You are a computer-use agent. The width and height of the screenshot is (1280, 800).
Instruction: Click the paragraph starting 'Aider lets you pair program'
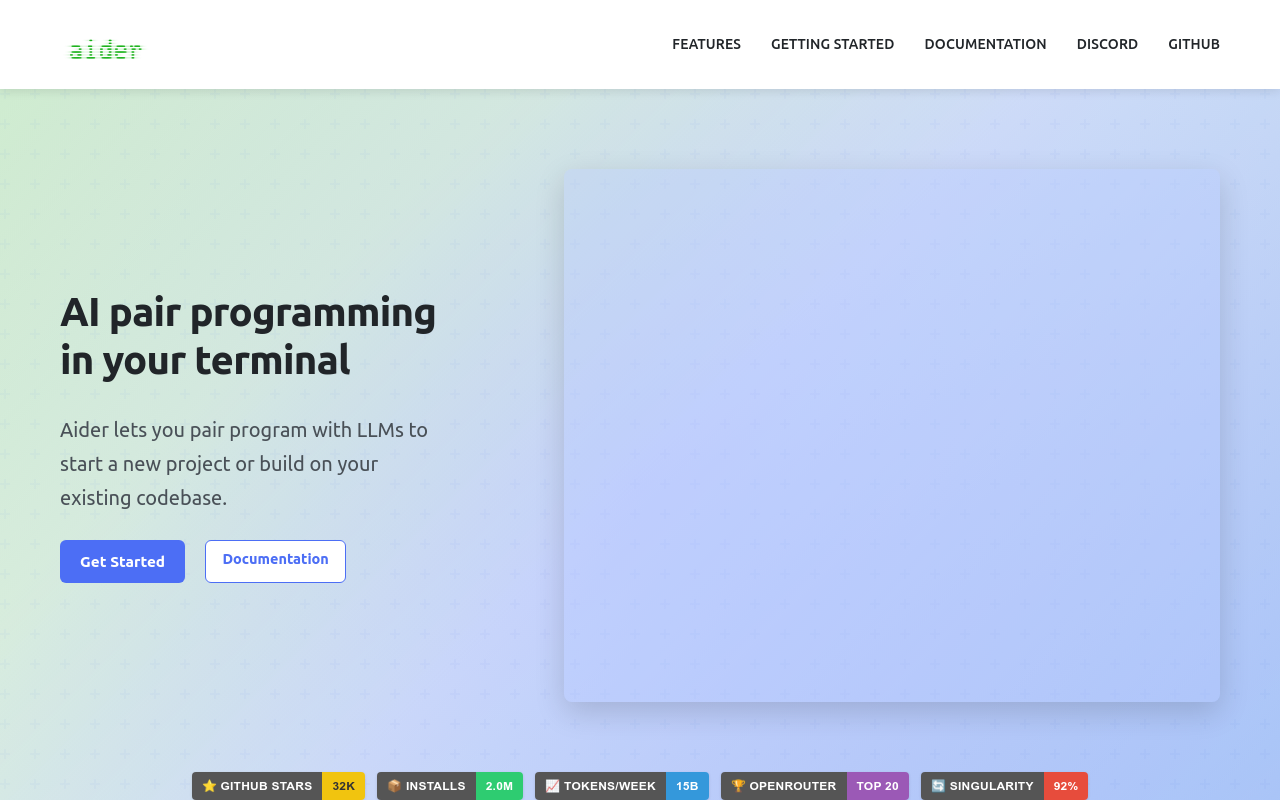point(244,463)
